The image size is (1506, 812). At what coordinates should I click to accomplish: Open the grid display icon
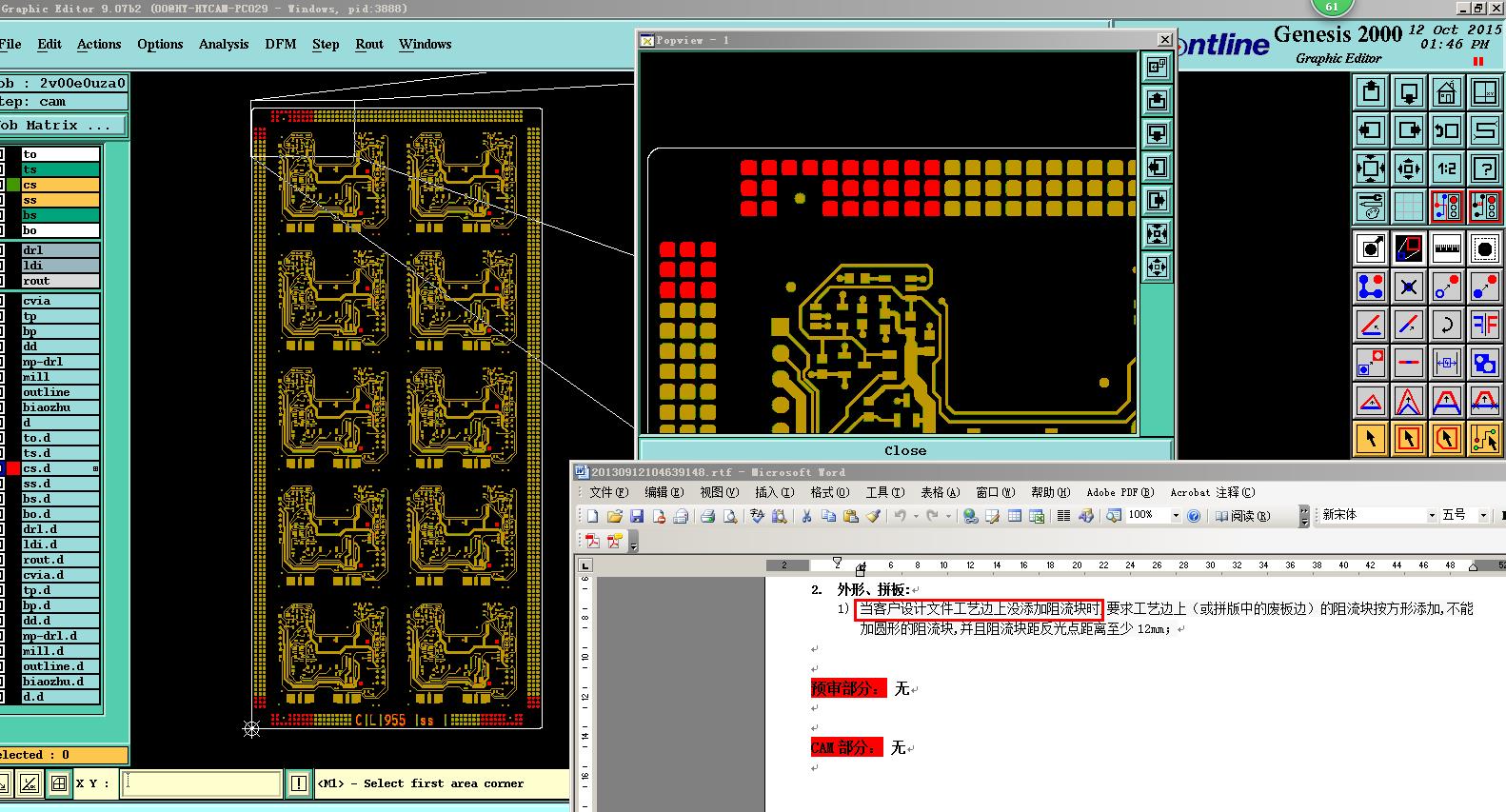coord(1408,206)
